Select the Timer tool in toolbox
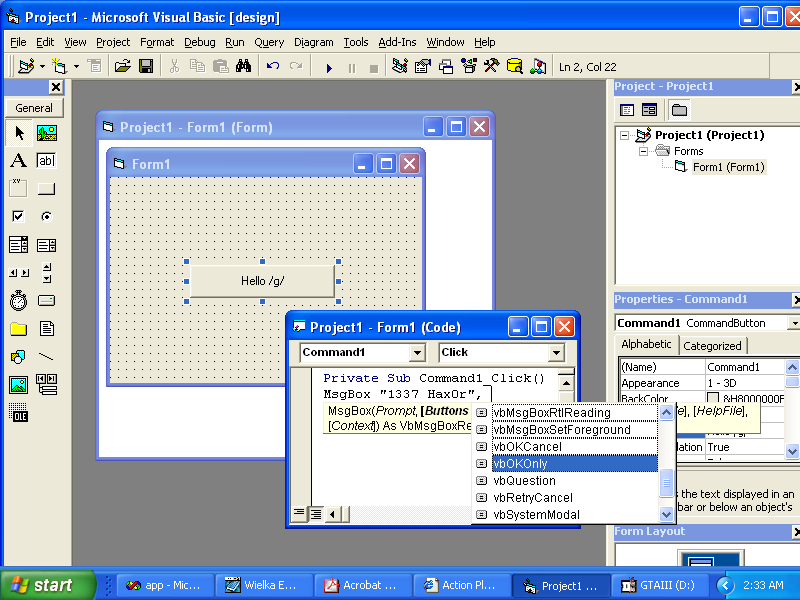This screenshot has height=600, width=800. [19, 301]
